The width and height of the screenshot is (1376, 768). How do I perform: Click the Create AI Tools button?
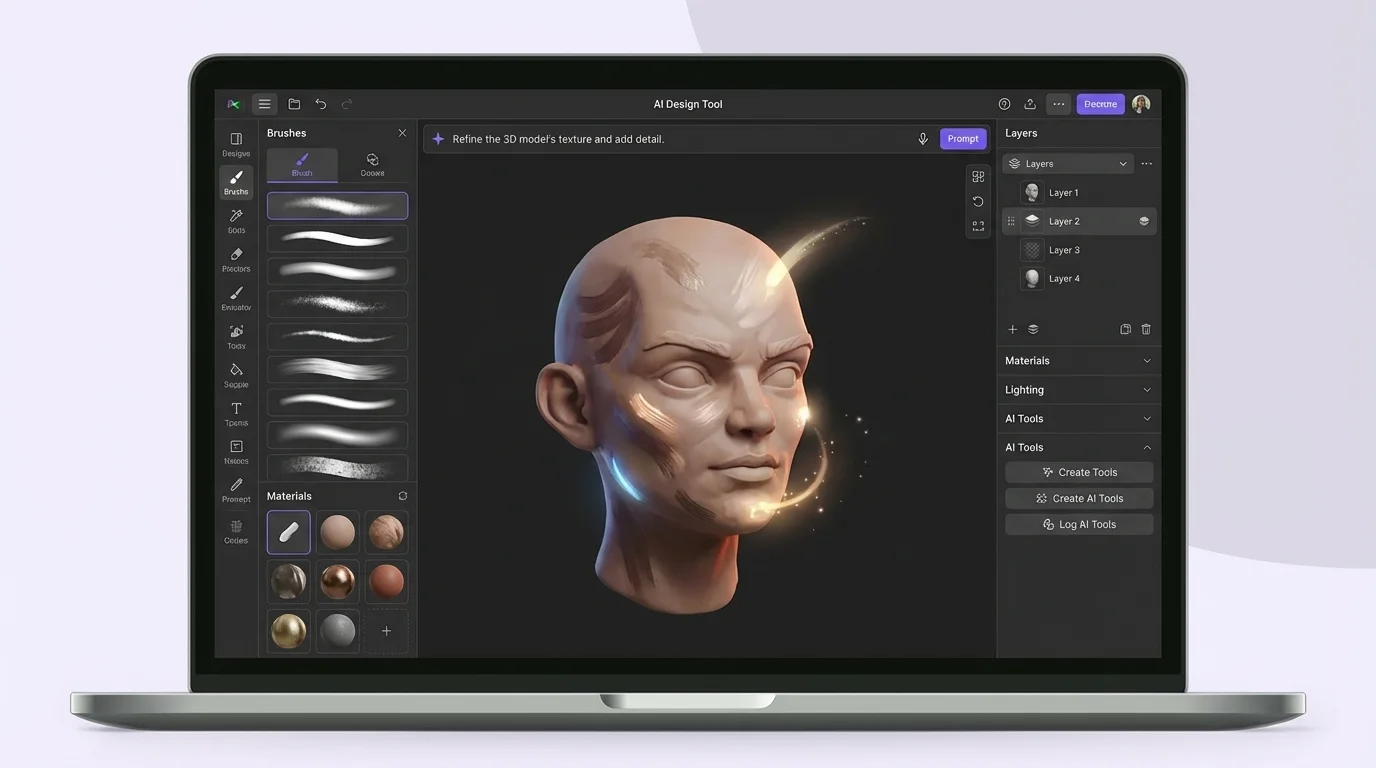[1079, 497]
